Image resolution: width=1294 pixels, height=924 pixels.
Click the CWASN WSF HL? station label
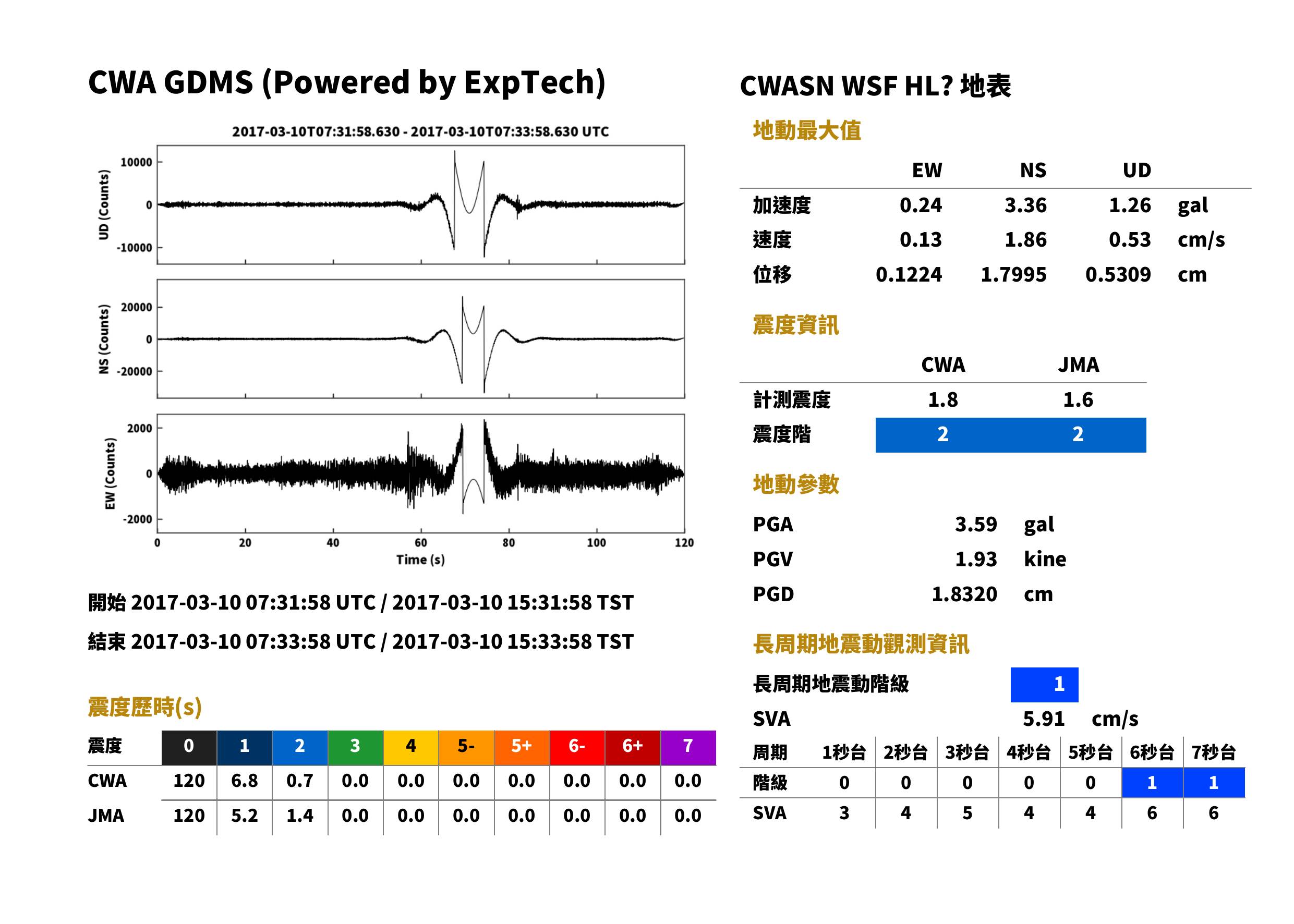[875, 87]
